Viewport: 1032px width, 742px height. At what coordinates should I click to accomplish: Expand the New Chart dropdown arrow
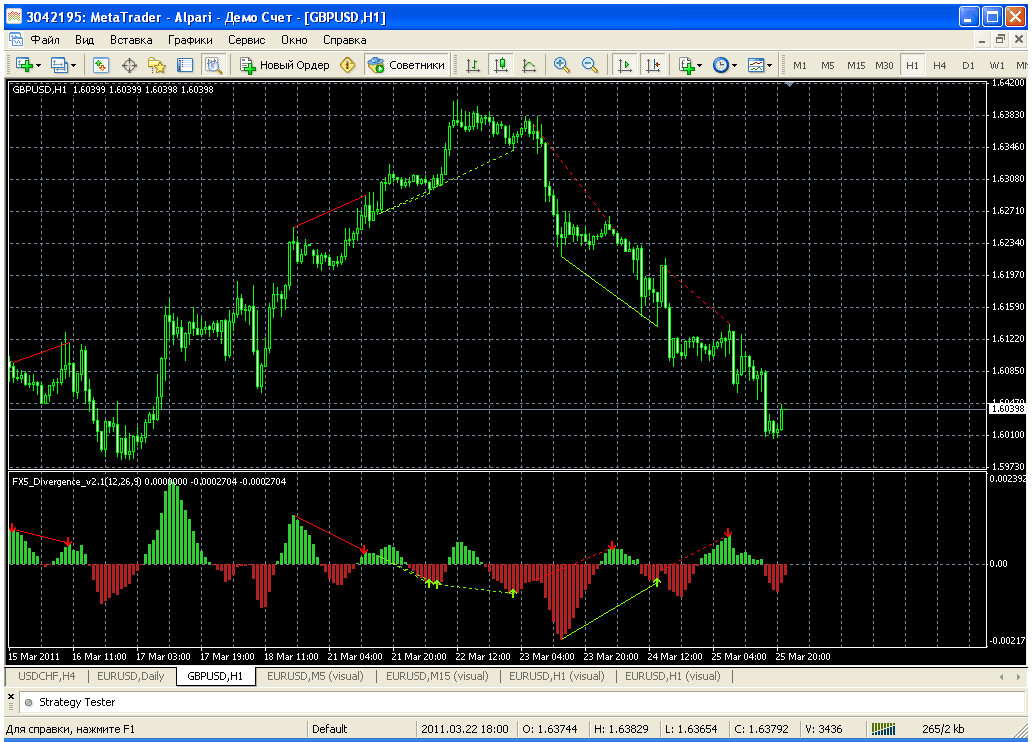coord(38,66)
